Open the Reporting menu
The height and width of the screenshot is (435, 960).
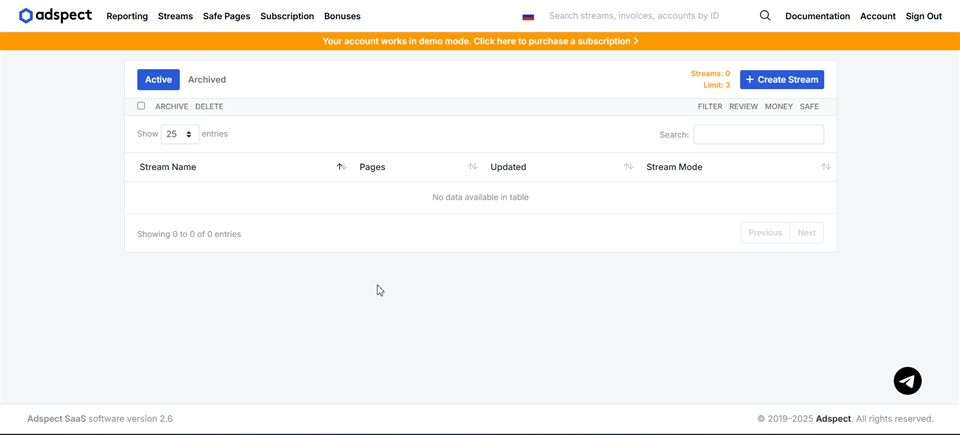click(x=127, y=16)
